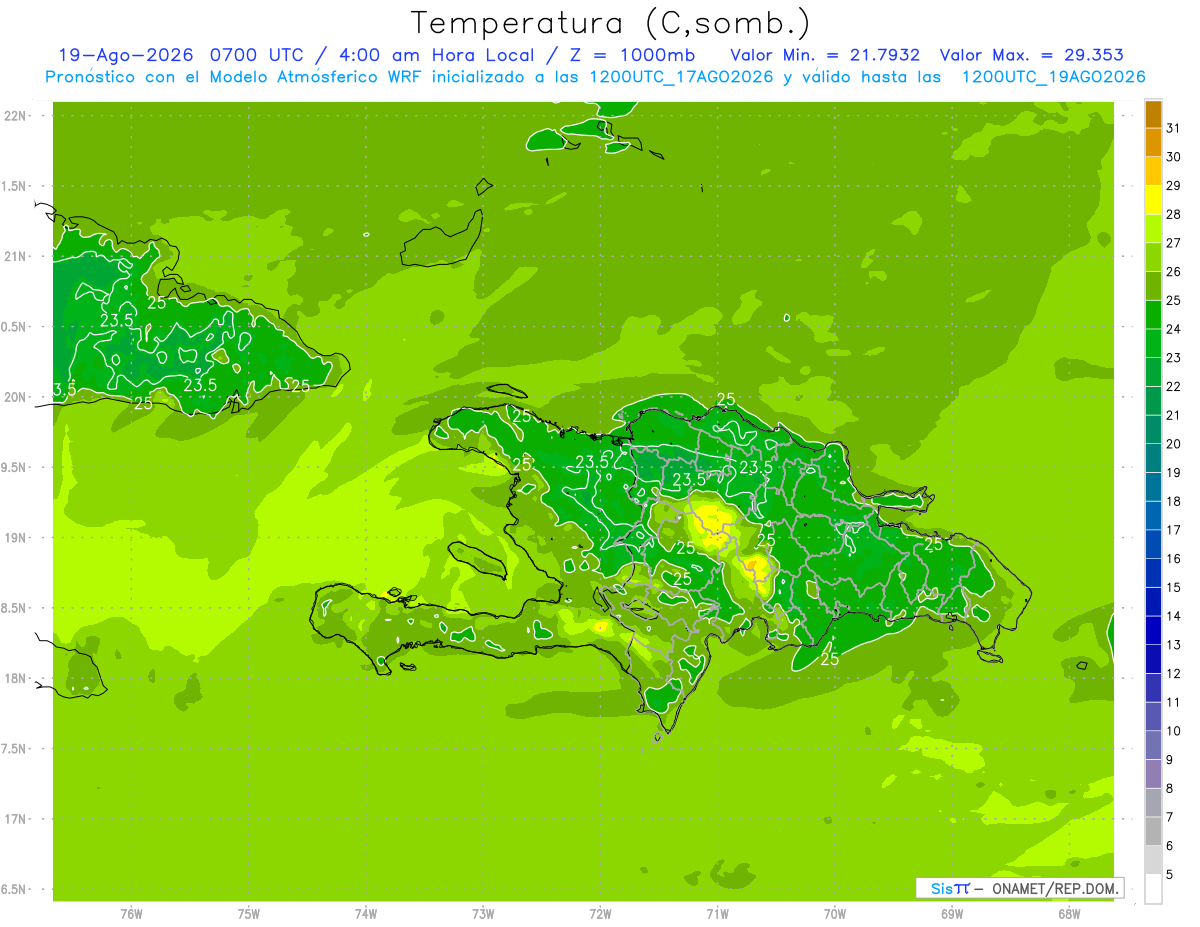The height and width of the screenshot is (927, 1200).
Task: Click the "69W" longitude axis label
Action: 952,914
